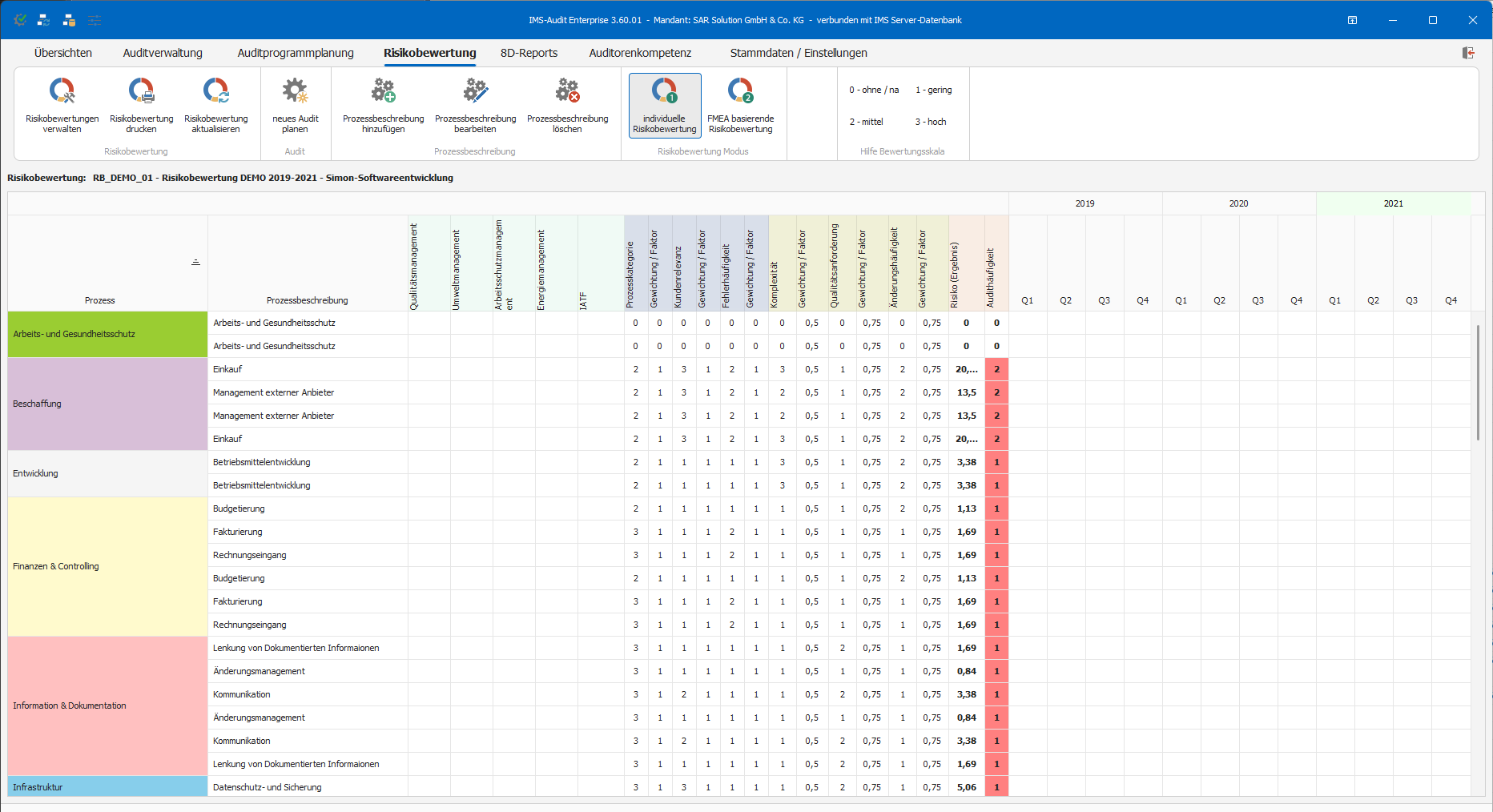Click the Qualitätsmanagement column header
The width and height of the screenshot is (1493, 812).
pyautogui.click(x=429, y=263)
